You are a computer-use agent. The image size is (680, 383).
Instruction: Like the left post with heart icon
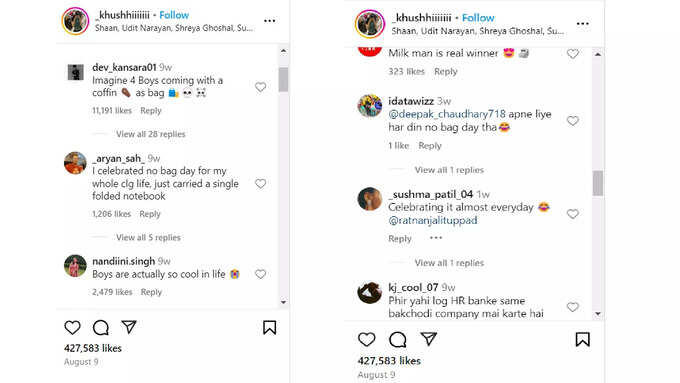tap(72, 327)
